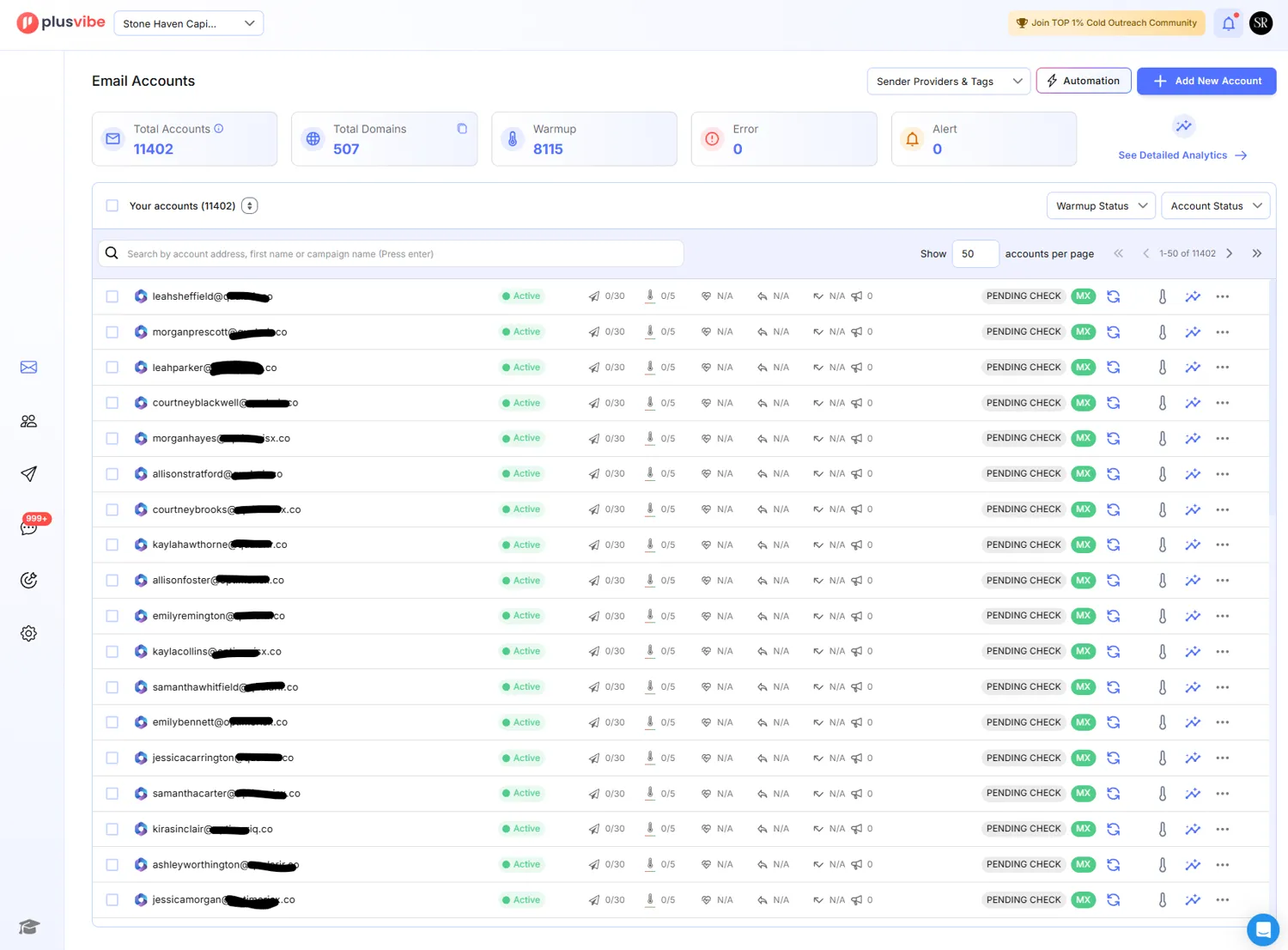Click sort toggle beside Your accounts (11402)

[250, 206]
